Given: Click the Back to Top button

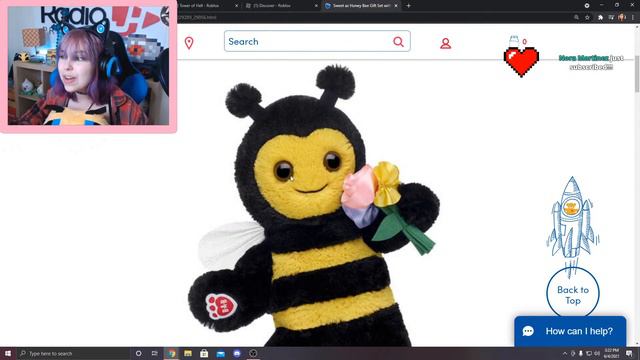Looking at the screenshot, I should [573, 293].
